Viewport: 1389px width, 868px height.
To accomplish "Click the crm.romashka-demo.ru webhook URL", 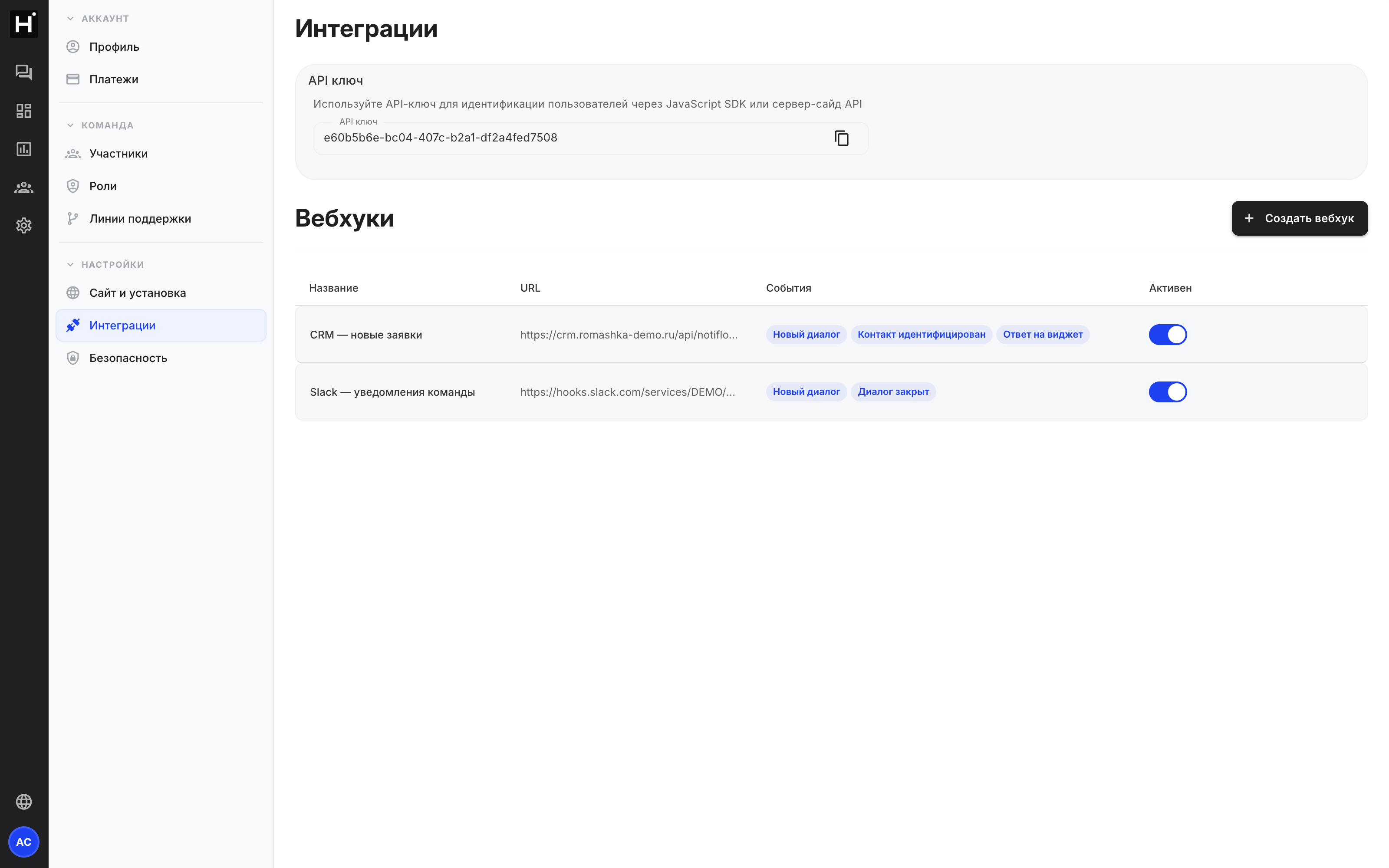I will click(x=629, y=335).
